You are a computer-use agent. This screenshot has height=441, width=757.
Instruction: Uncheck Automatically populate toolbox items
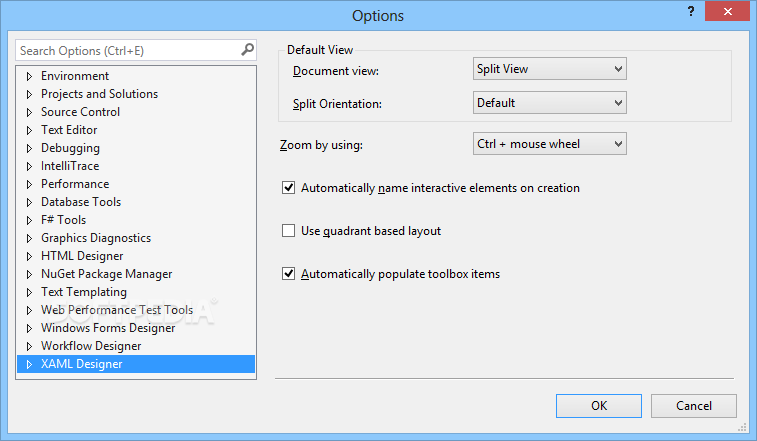288,273
